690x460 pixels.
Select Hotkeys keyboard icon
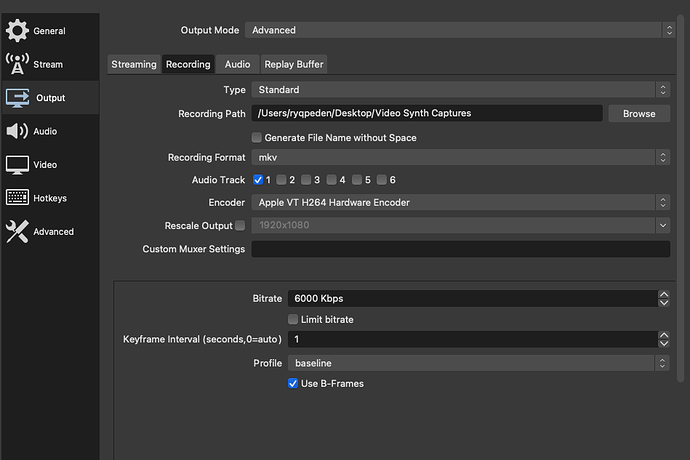(x=17, y=198)
